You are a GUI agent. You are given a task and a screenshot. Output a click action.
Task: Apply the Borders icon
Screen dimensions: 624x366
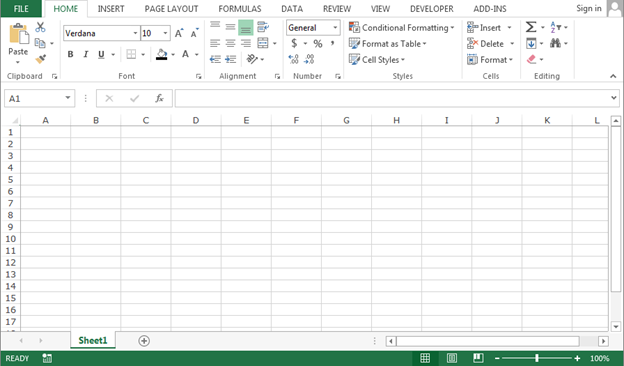click(x=131, y=54)
